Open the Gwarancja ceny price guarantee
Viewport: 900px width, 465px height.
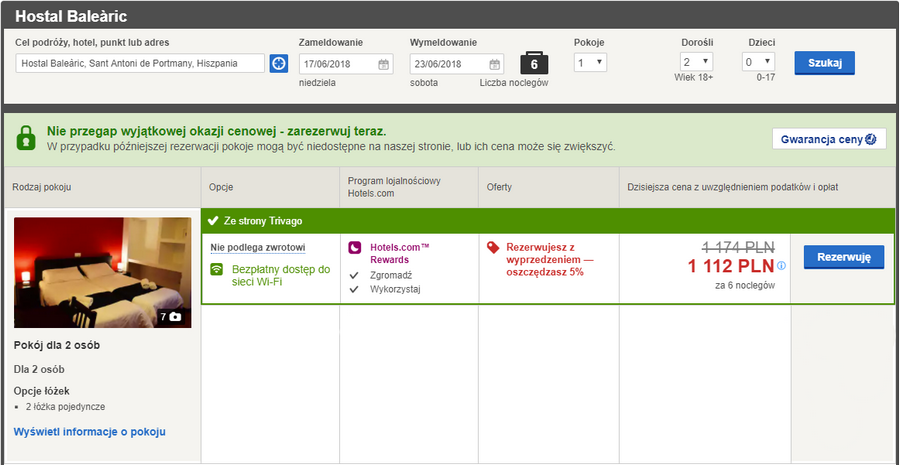(x=828, y=139)
